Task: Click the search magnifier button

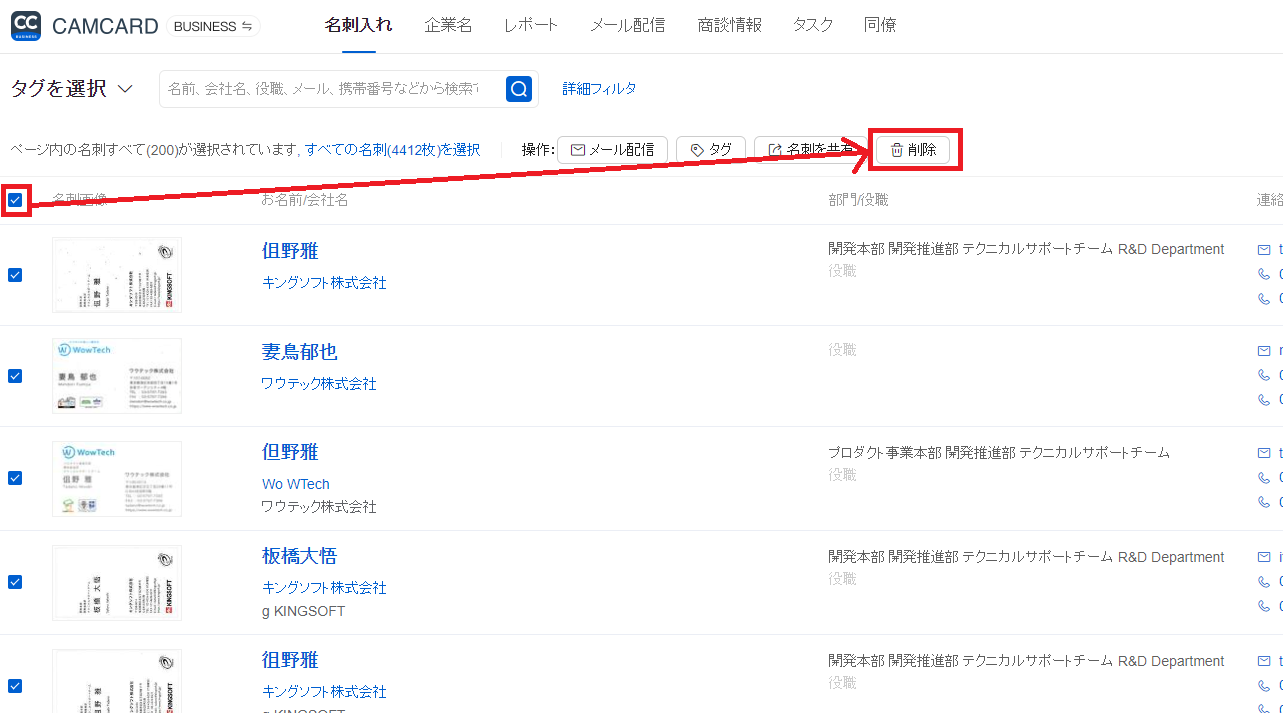Action: [519, 89]
